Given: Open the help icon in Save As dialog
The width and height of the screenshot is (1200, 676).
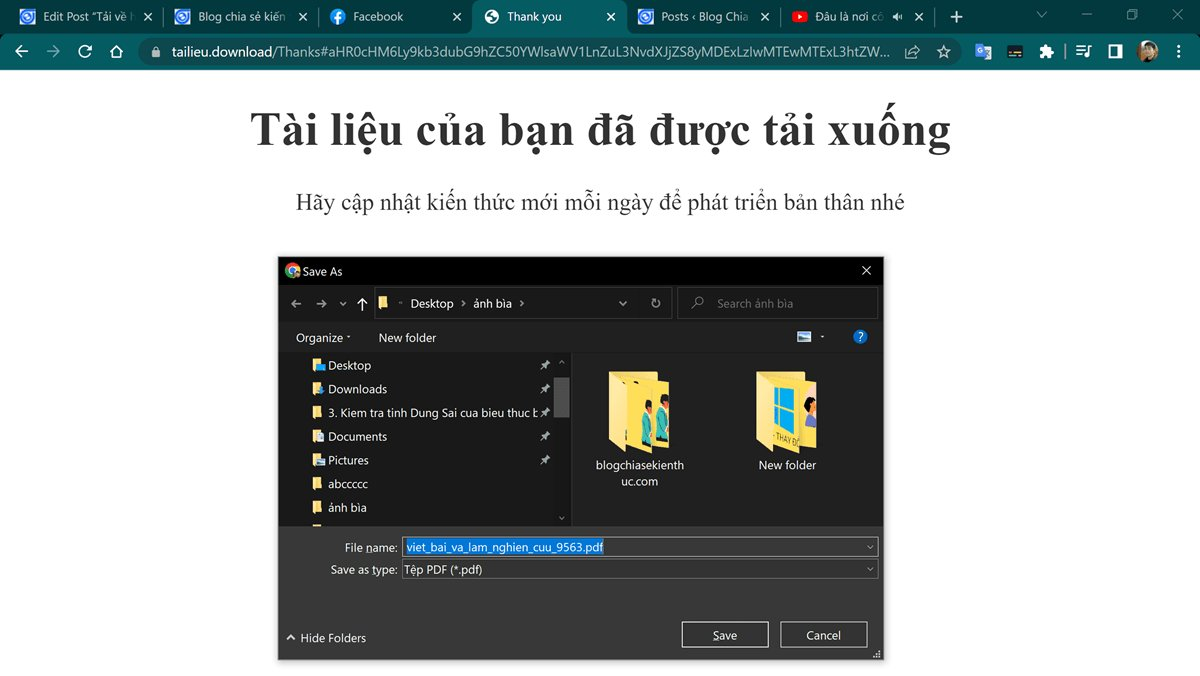Looking at the screenshot, I should [x=860, y=337].
